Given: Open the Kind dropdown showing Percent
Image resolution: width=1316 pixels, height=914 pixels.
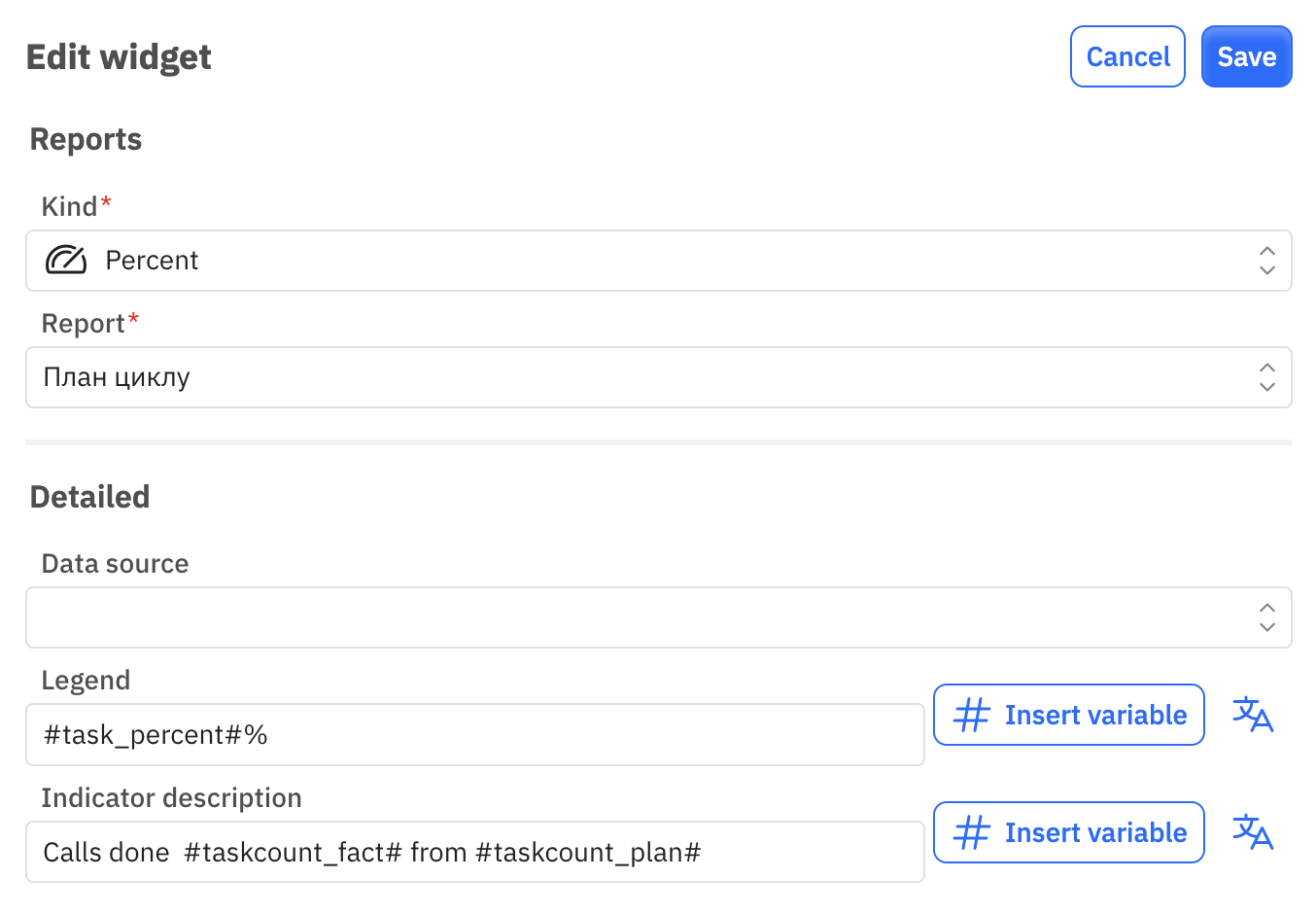Looking at the screenshot, I should [x=659, y=261].
